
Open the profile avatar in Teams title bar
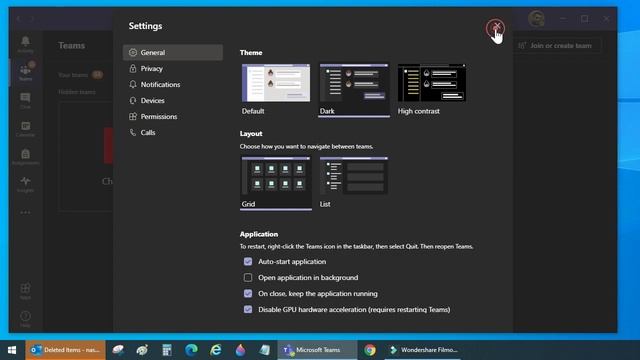(536, 19)
